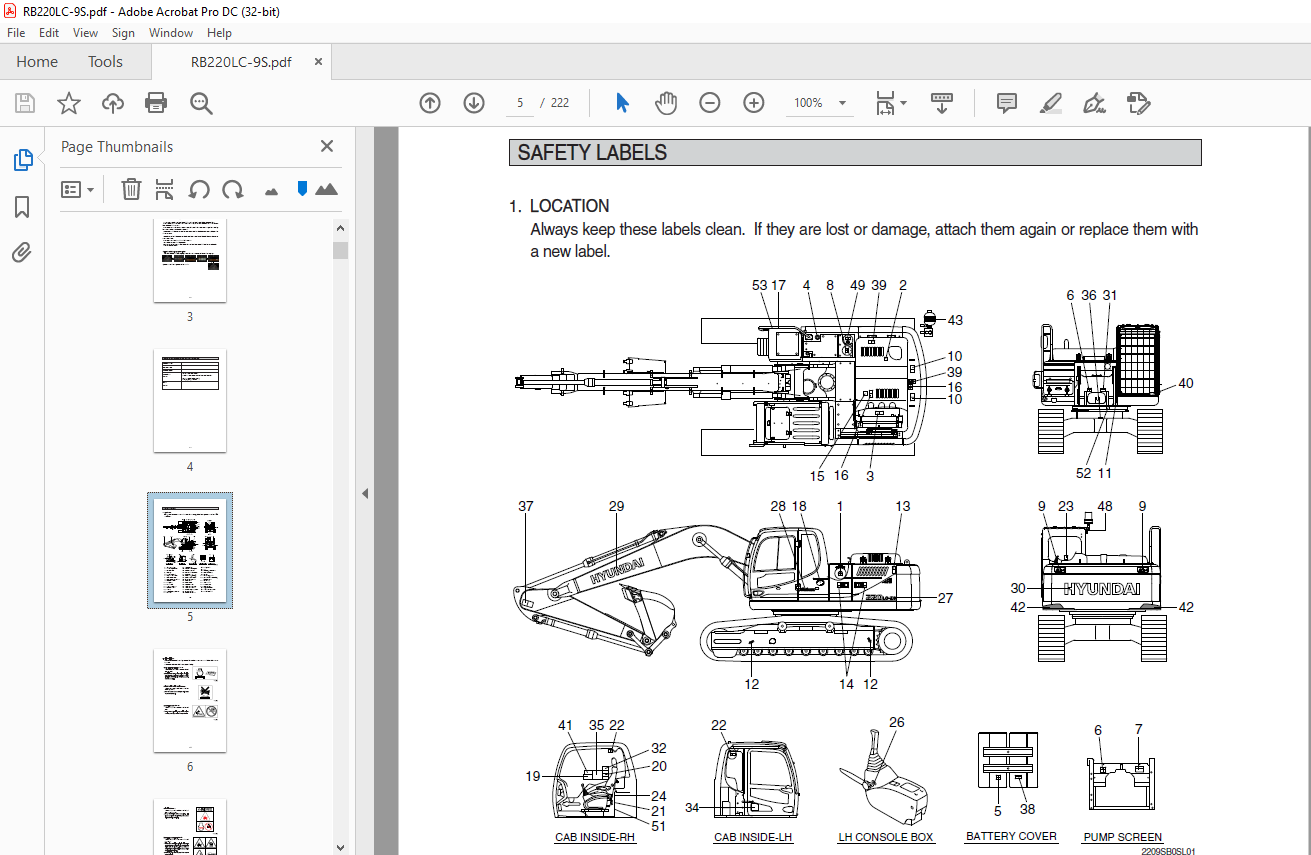Delete the selected page with trash icon

click(131, 189)
